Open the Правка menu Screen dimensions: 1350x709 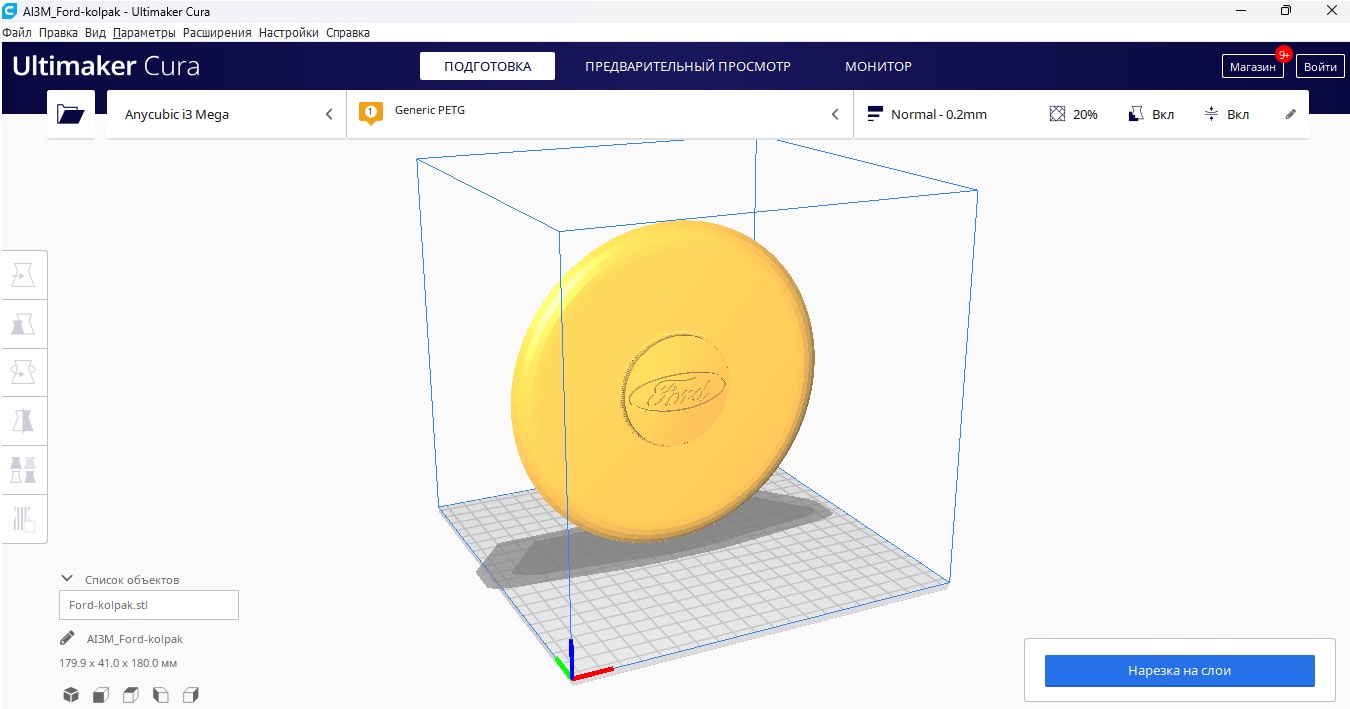coord(59,33)
